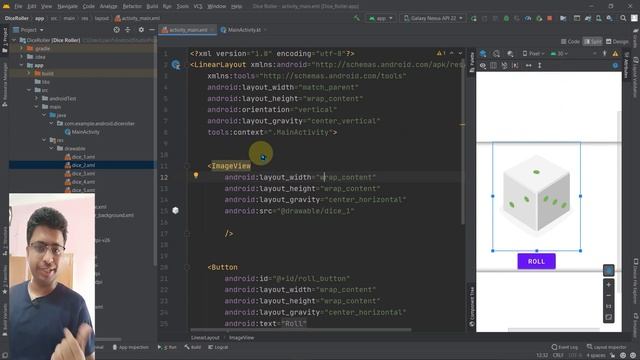Open the Layout Inspector

pos(606,347)
